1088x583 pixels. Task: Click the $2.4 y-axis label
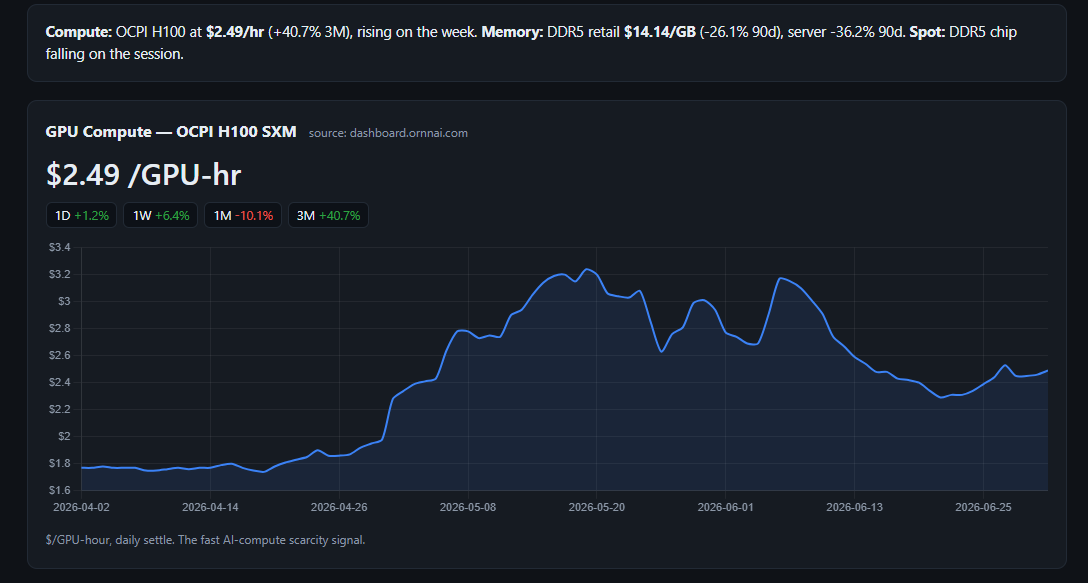60,382
